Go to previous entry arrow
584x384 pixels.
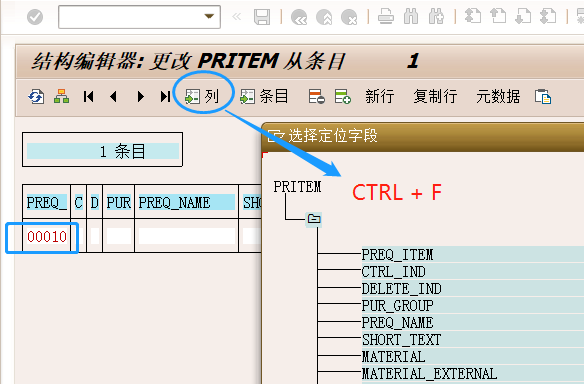(x=114, y=97)
